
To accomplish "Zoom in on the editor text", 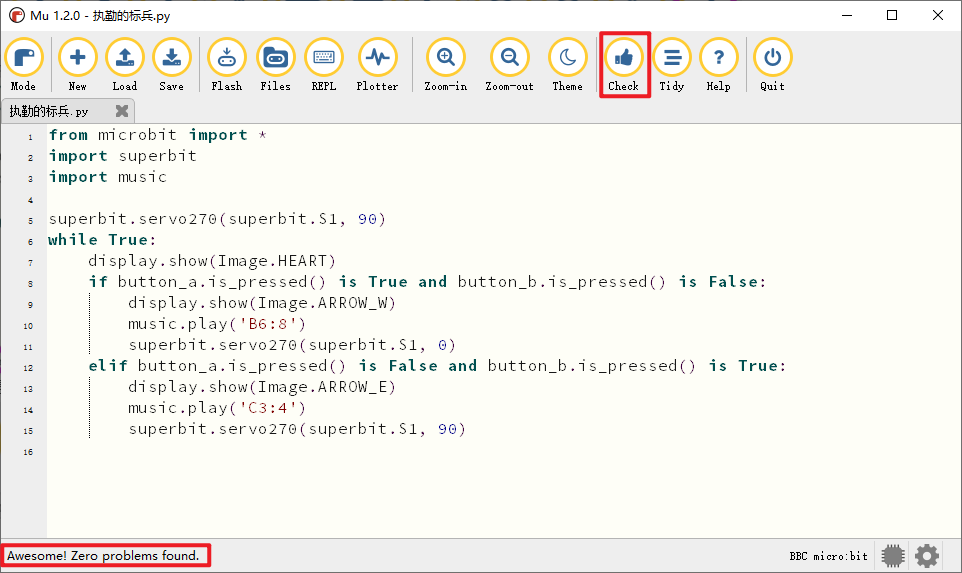I will pos(445,64).
